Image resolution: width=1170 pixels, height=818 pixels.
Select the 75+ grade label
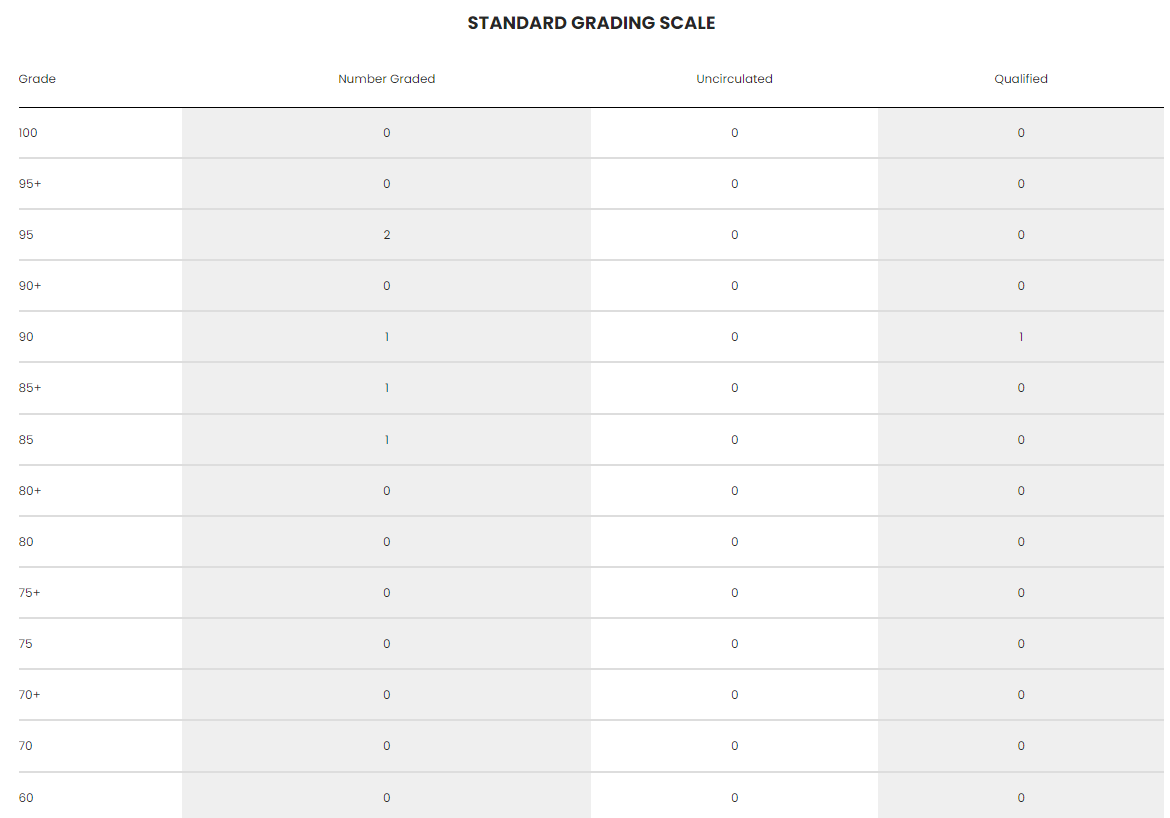(30, 593)
